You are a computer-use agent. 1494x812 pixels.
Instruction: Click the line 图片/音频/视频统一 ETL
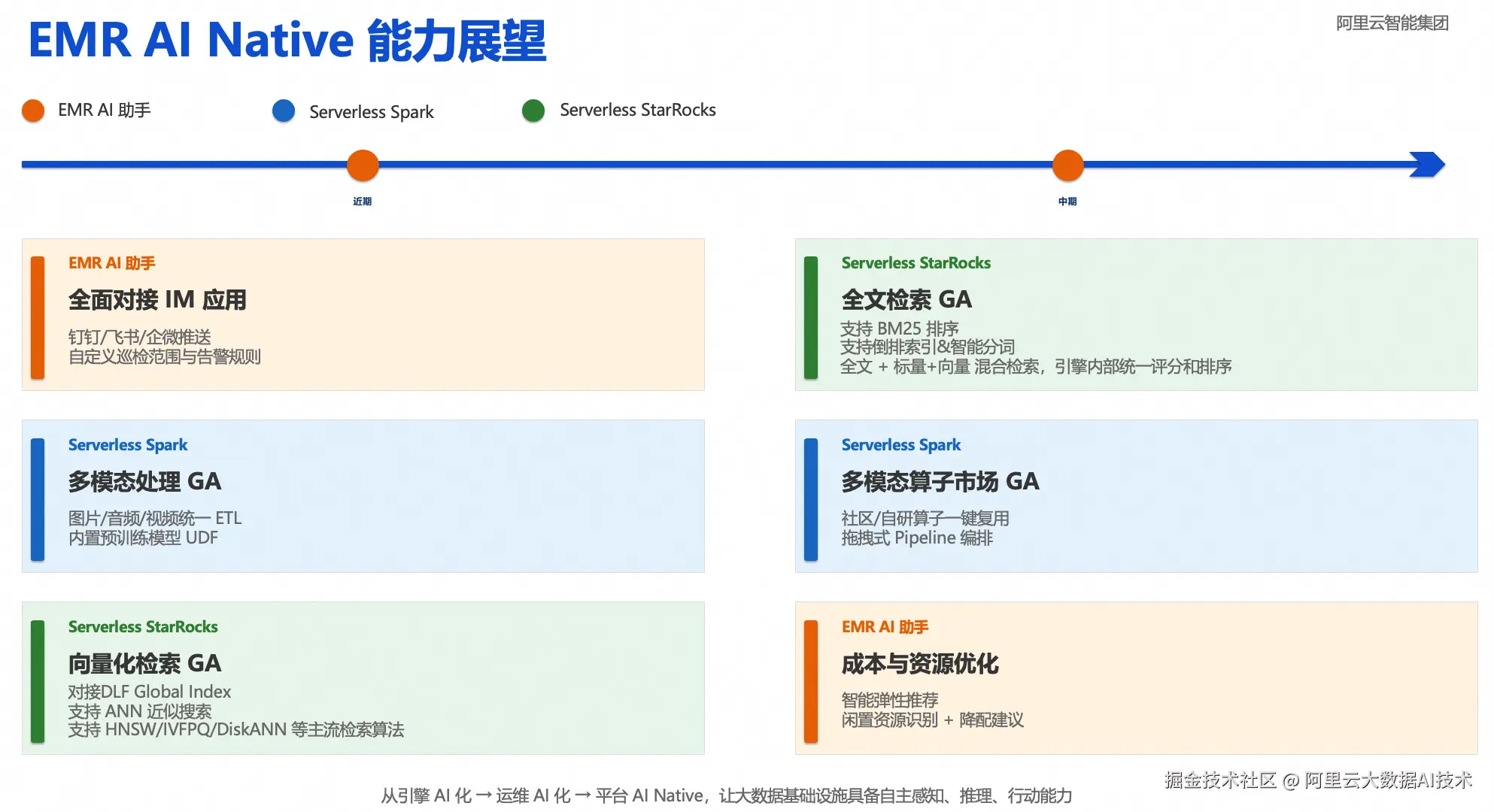[155, 518]
